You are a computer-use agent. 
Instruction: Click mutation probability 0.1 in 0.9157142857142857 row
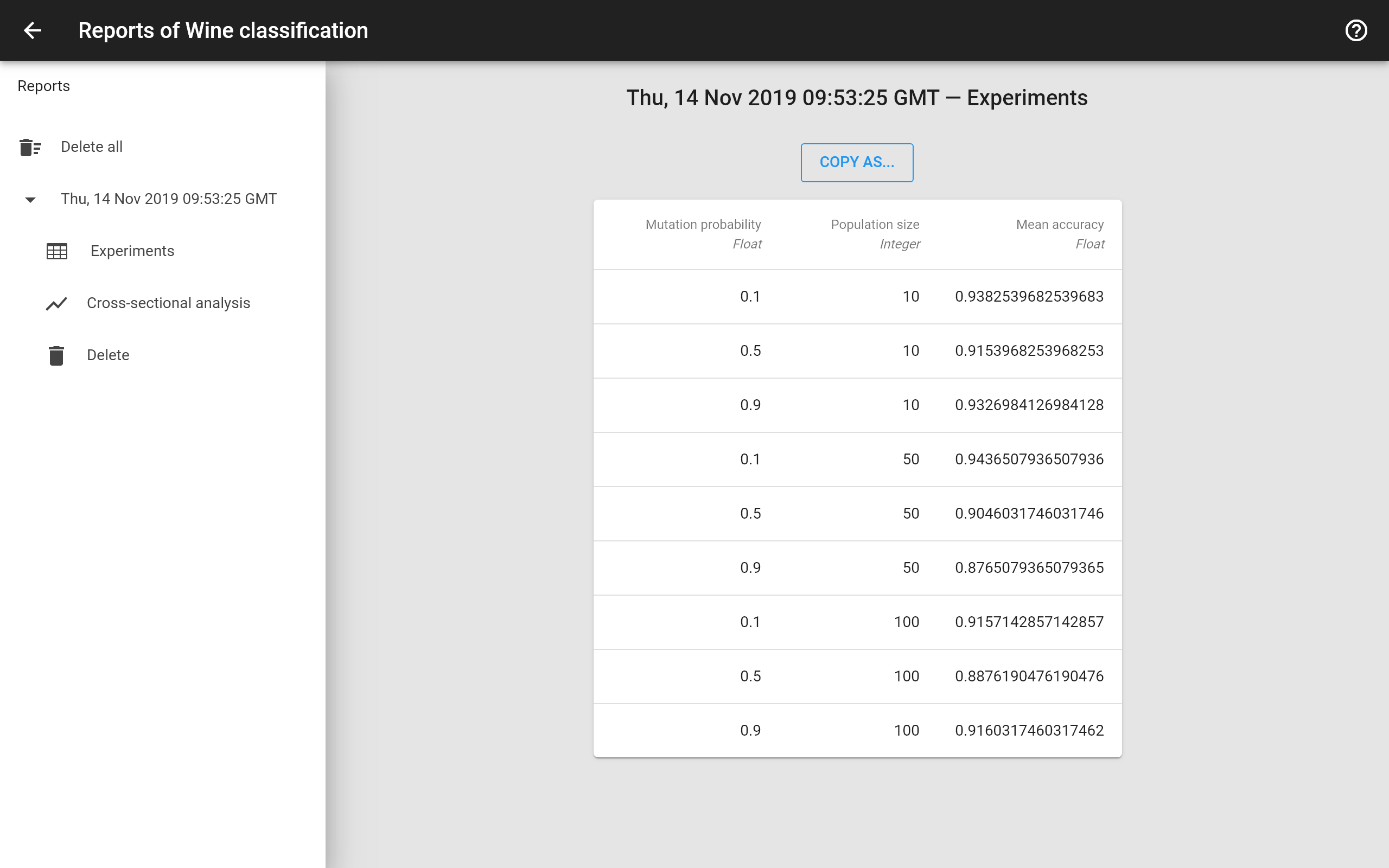pos(750,622)
